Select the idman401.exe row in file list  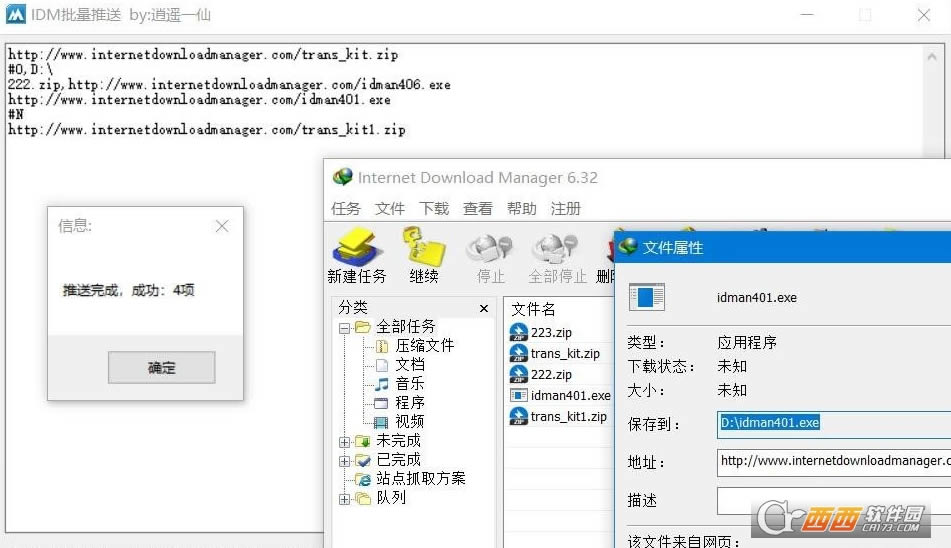(571, 395)
